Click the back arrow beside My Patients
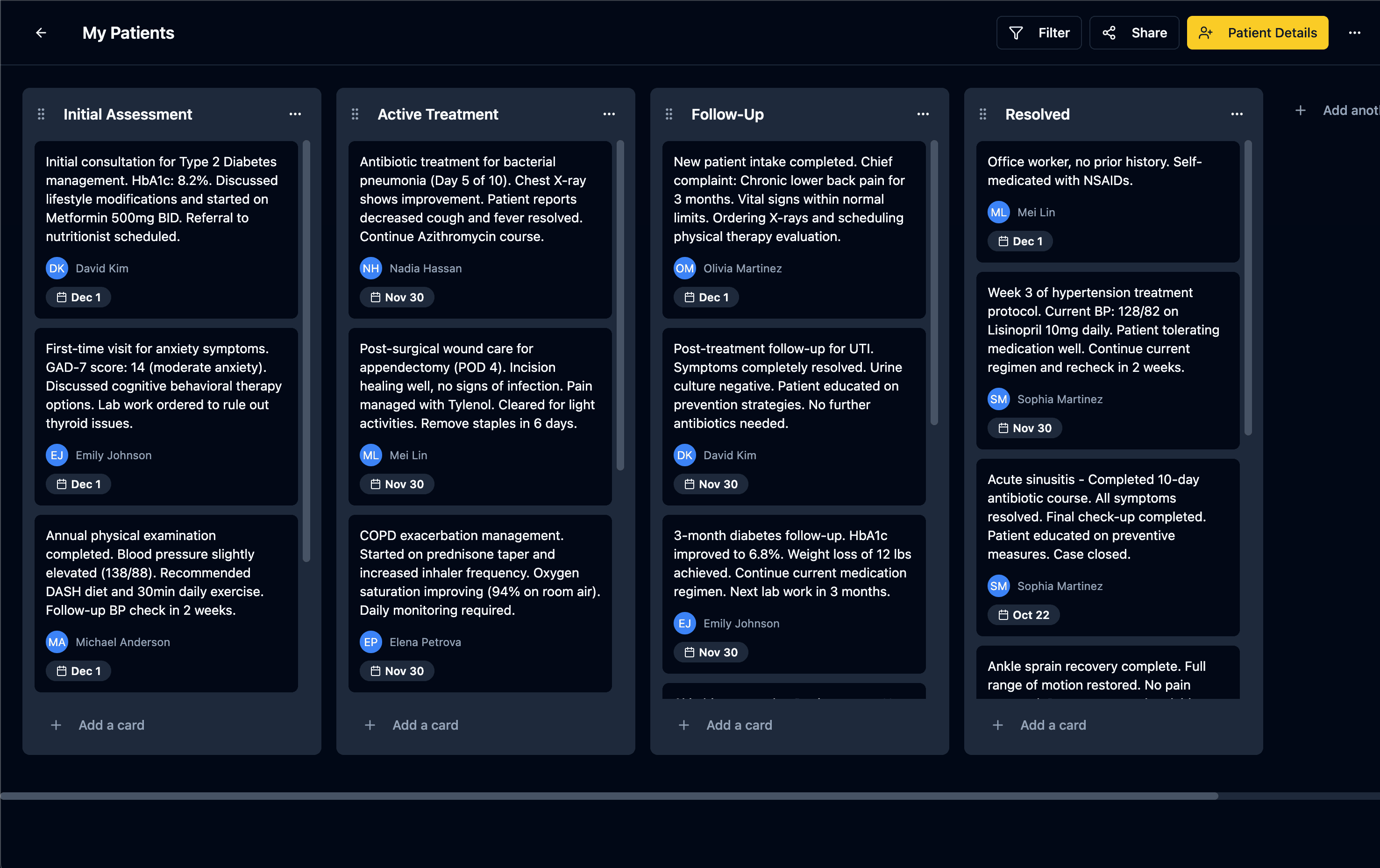 tap(41, 33)
